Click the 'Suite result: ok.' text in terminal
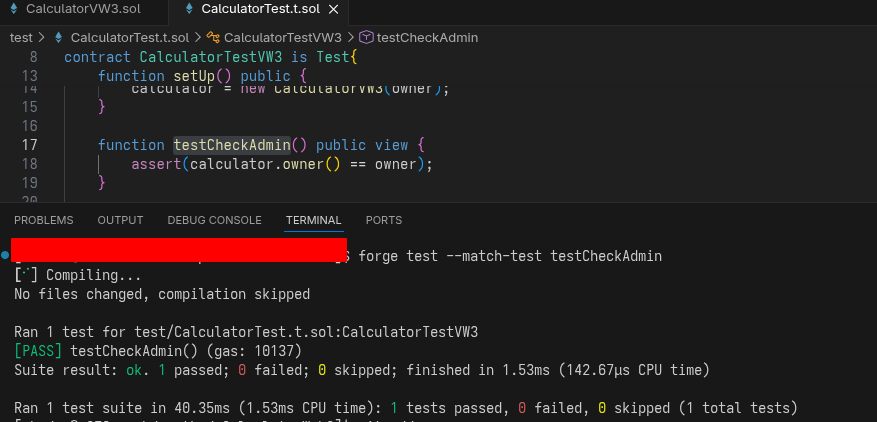This screenshot has height=422, width=877. tap(82, 371)
